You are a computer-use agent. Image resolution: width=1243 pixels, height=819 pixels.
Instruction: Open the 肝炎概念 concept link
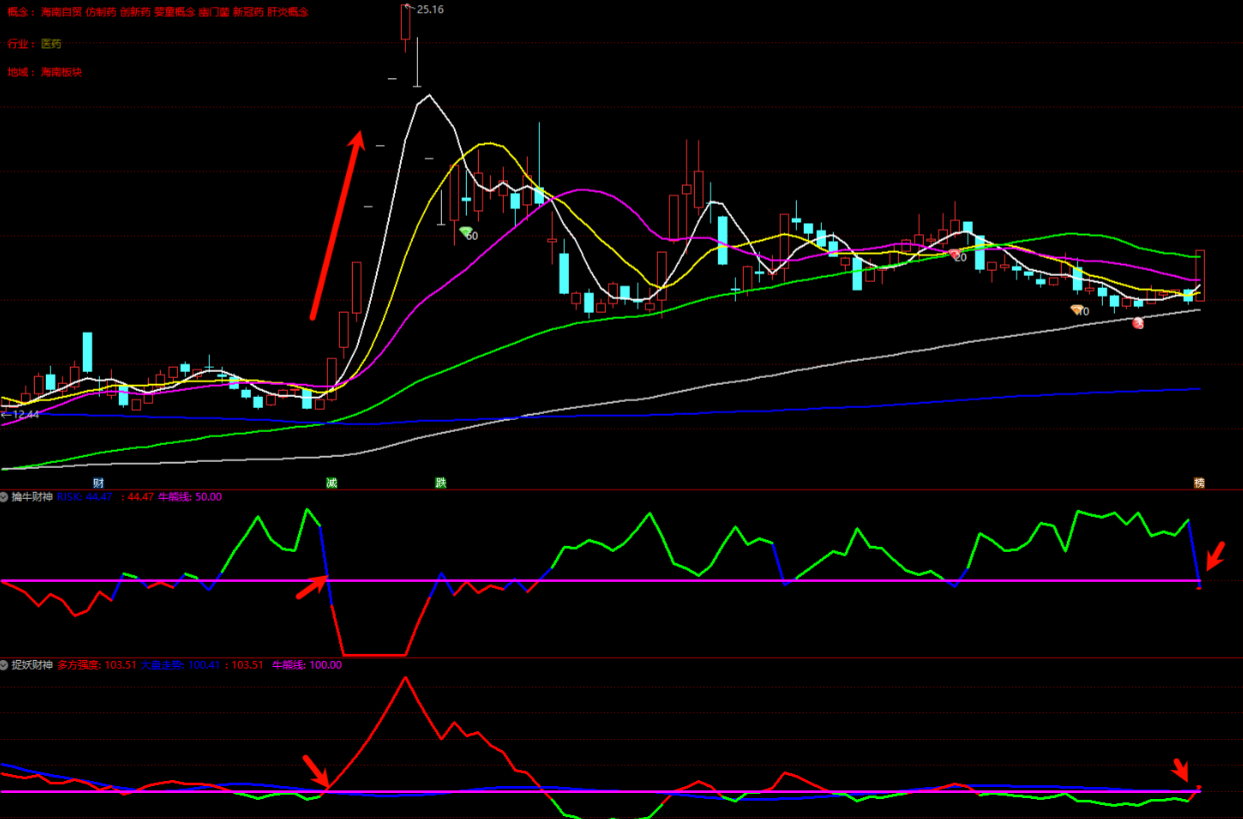tap(287, 12)
